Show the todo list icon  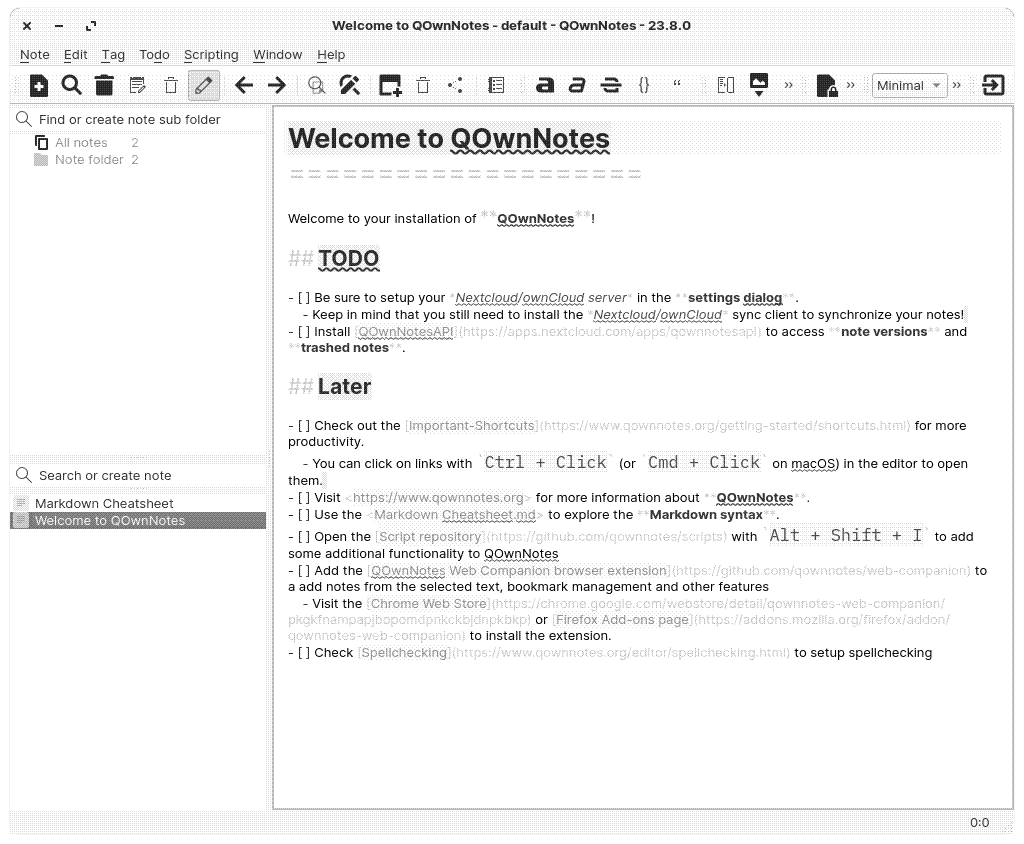click(x=496, y=86)
